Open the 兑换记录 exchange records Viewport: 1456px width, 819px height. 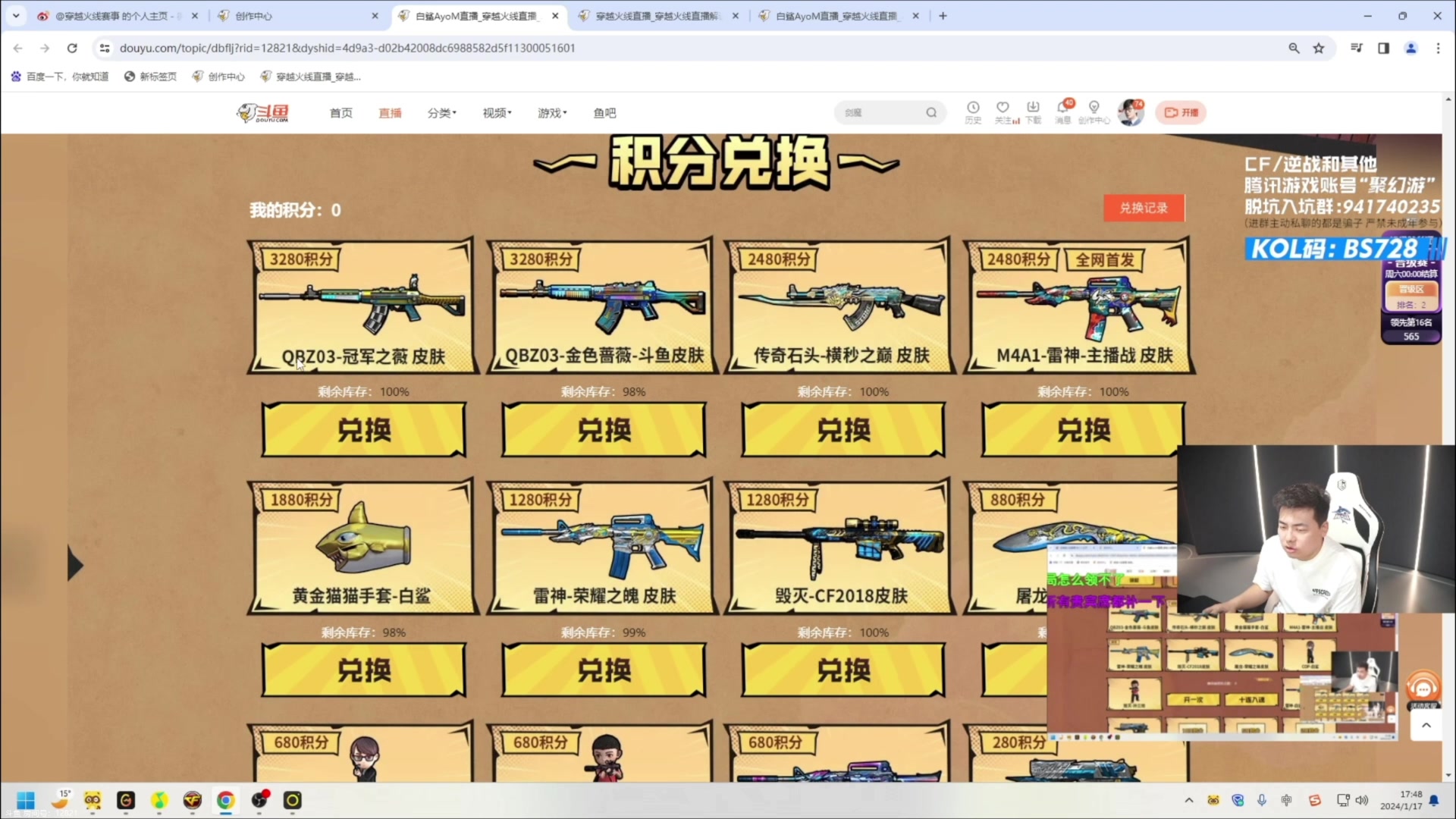coord(1144,208)
